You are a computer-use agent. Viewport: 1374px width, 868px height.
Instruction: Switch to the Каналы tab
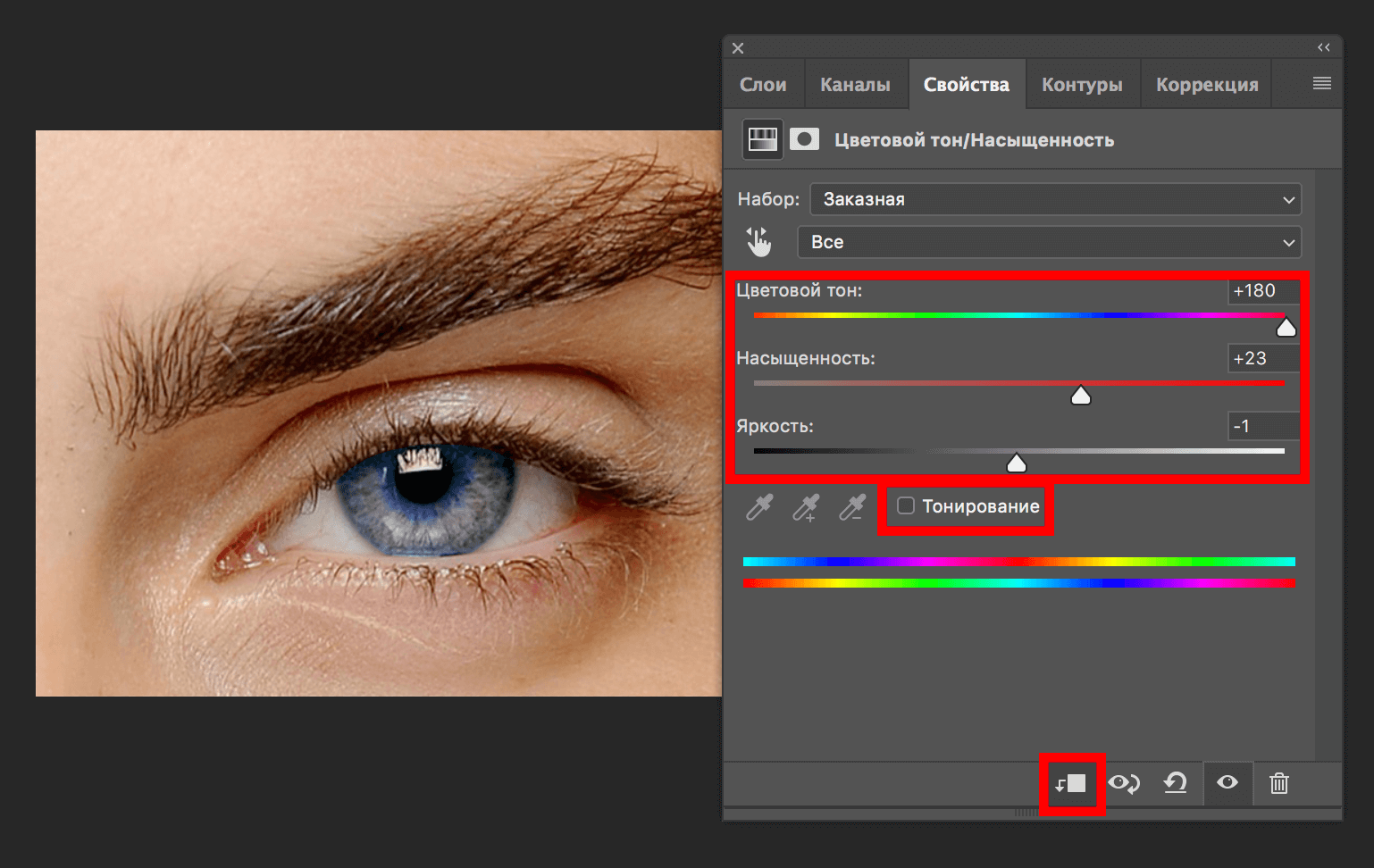[x=855, y=83]
